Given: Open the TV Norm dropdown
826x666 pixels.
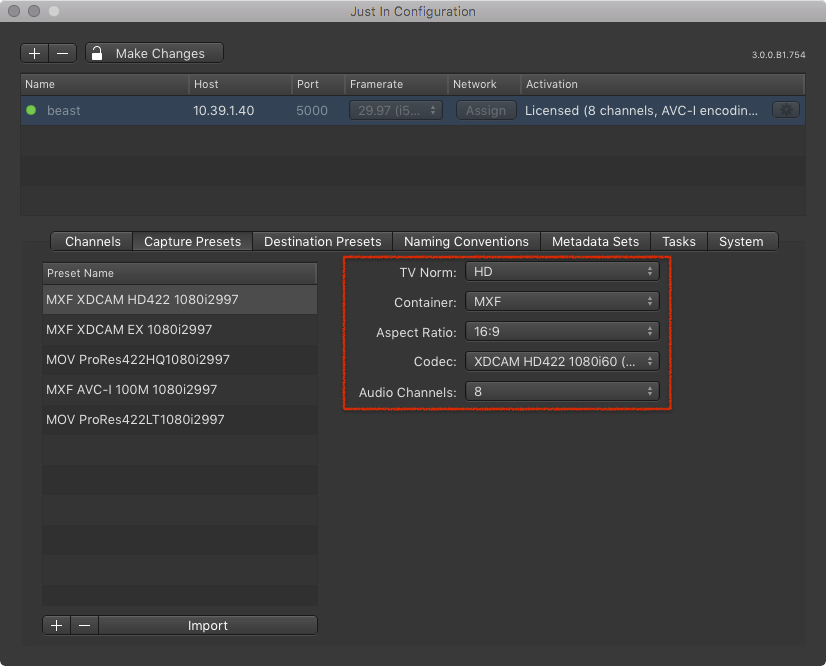Looking at the screenshot, I should pyautogui.click(x=562, y=272).
